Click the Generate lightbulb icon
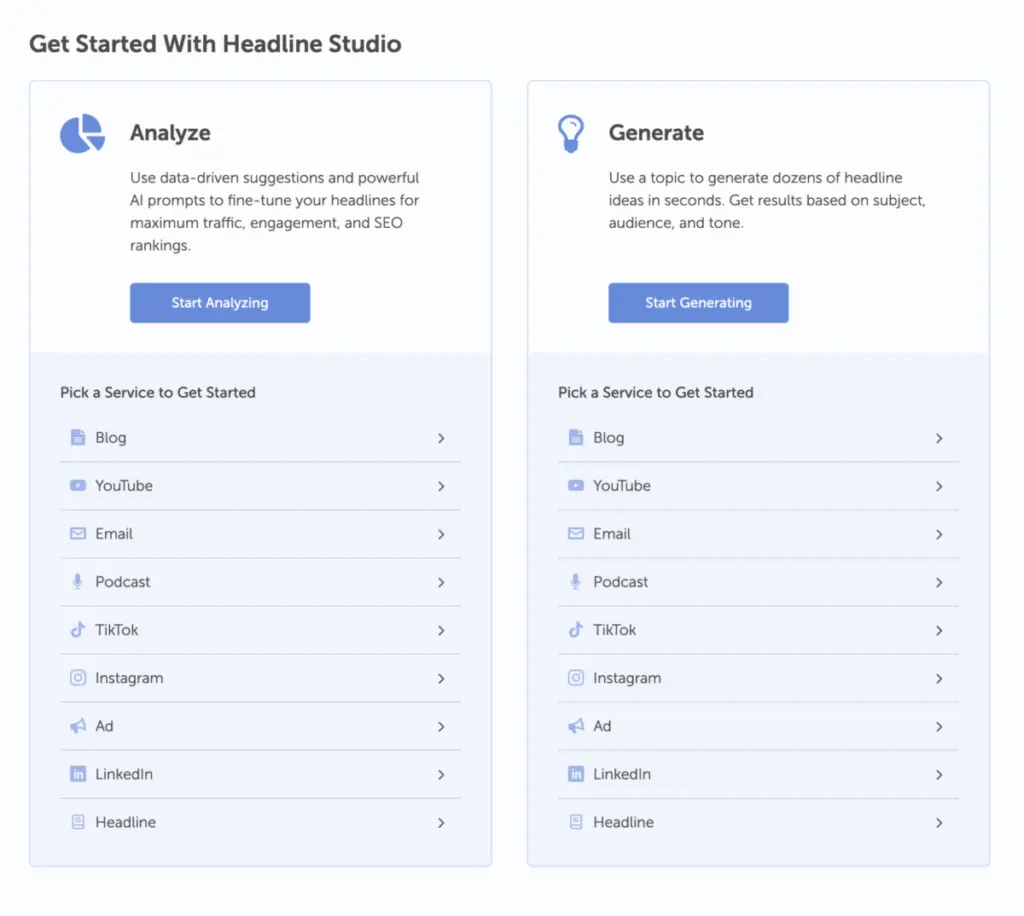The height and width of the screenshot is (916, 1024). [570, 134]
